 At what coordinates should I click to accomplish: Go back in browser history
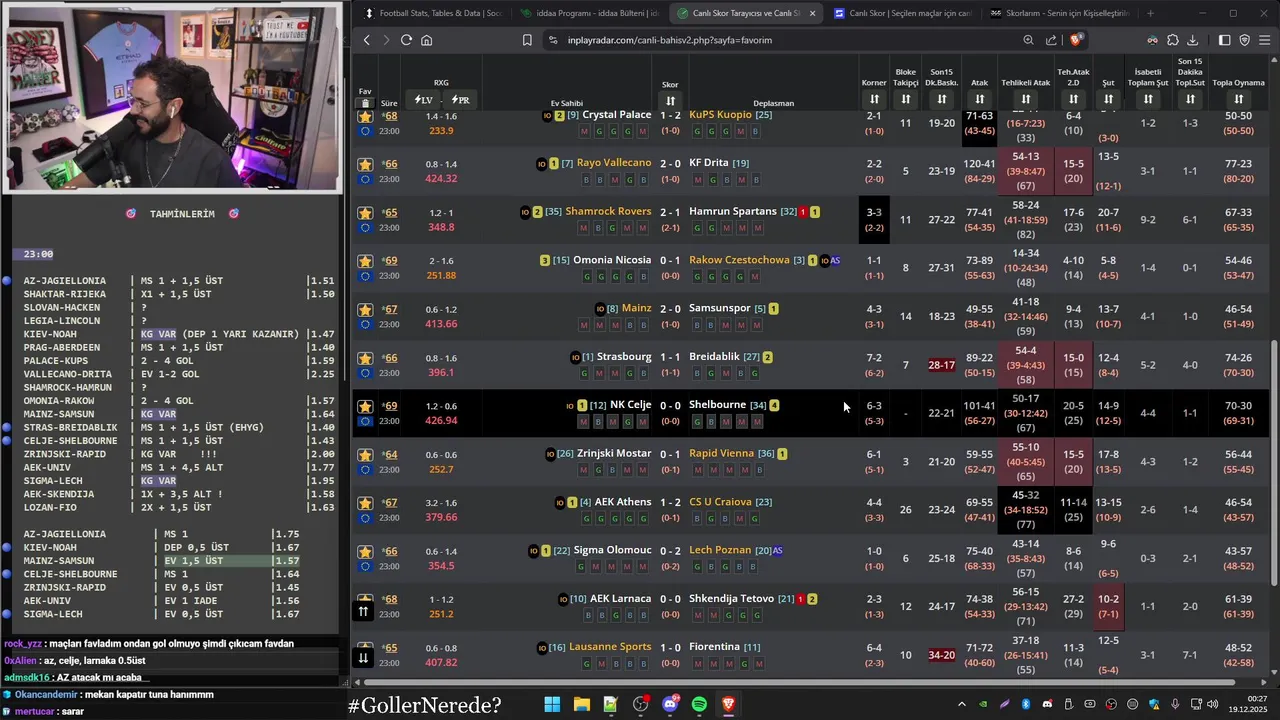coord(367,40)
